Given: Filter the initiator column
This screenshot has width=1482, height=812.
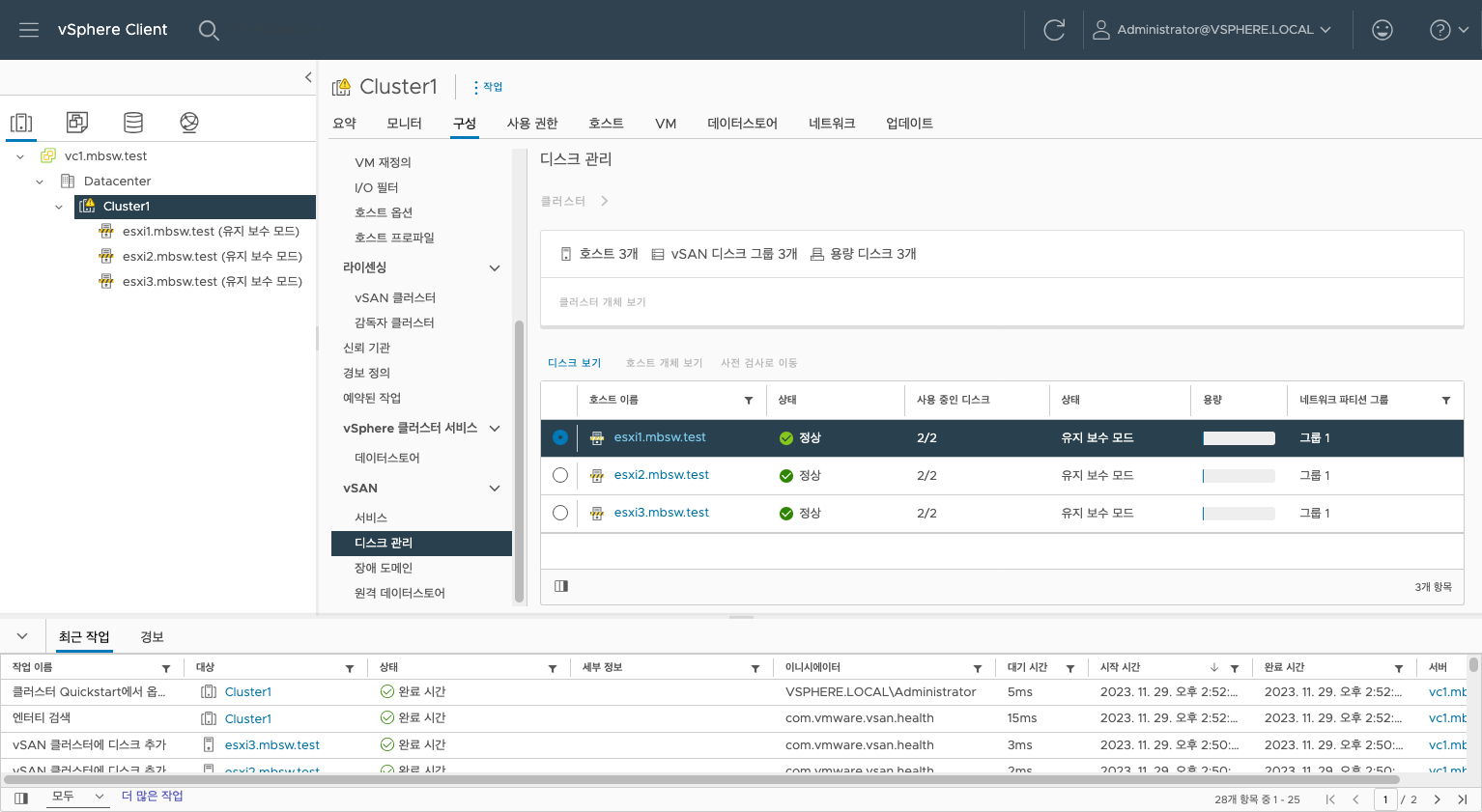Looking at the screenshot, I should [x=978, y=668].
